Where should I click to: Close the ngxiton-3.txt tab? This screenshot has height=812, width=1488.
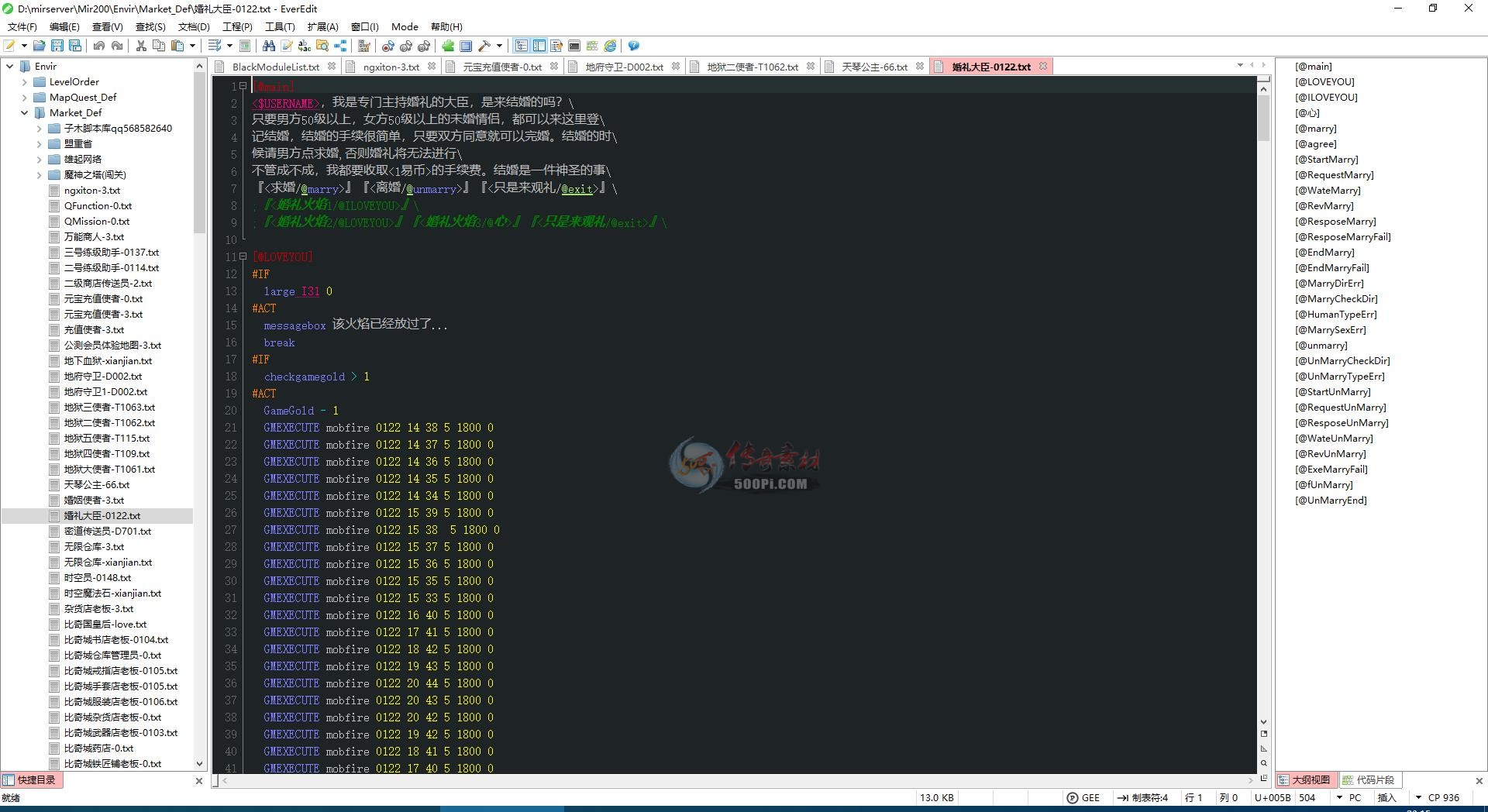click(432, 66)
